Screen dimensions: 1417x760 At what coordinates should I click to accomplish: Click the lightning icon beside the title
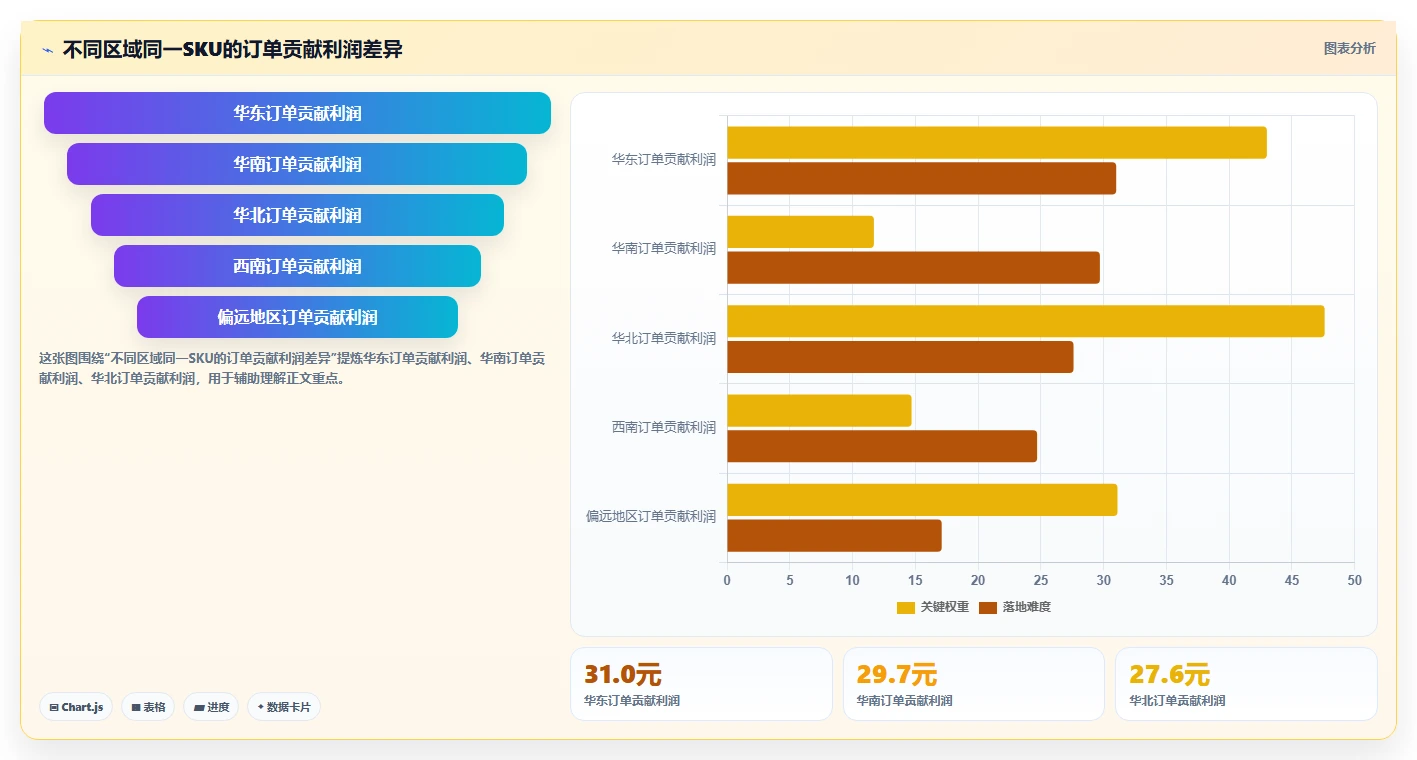point(47,50)
